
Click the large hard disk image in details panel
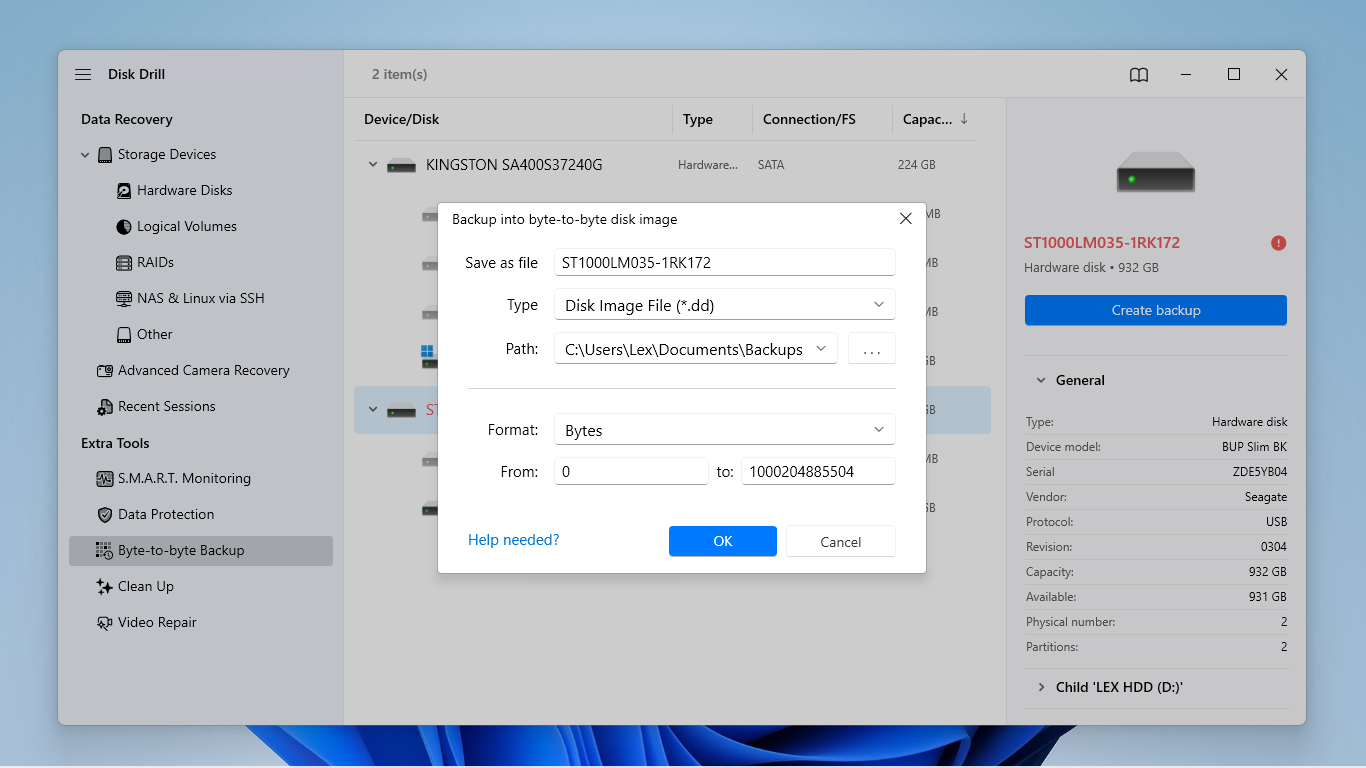pos(1156,171)
